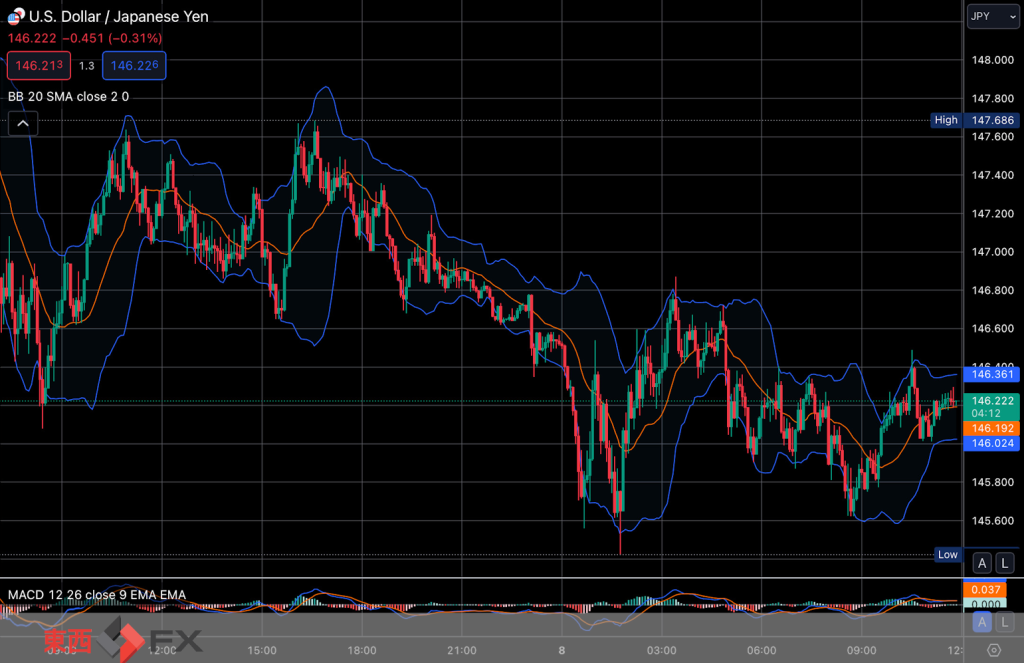Click the 1.3 spread value
Image resolution: width=1024 pixels, height=663 pixels.
tap(87, 66)
